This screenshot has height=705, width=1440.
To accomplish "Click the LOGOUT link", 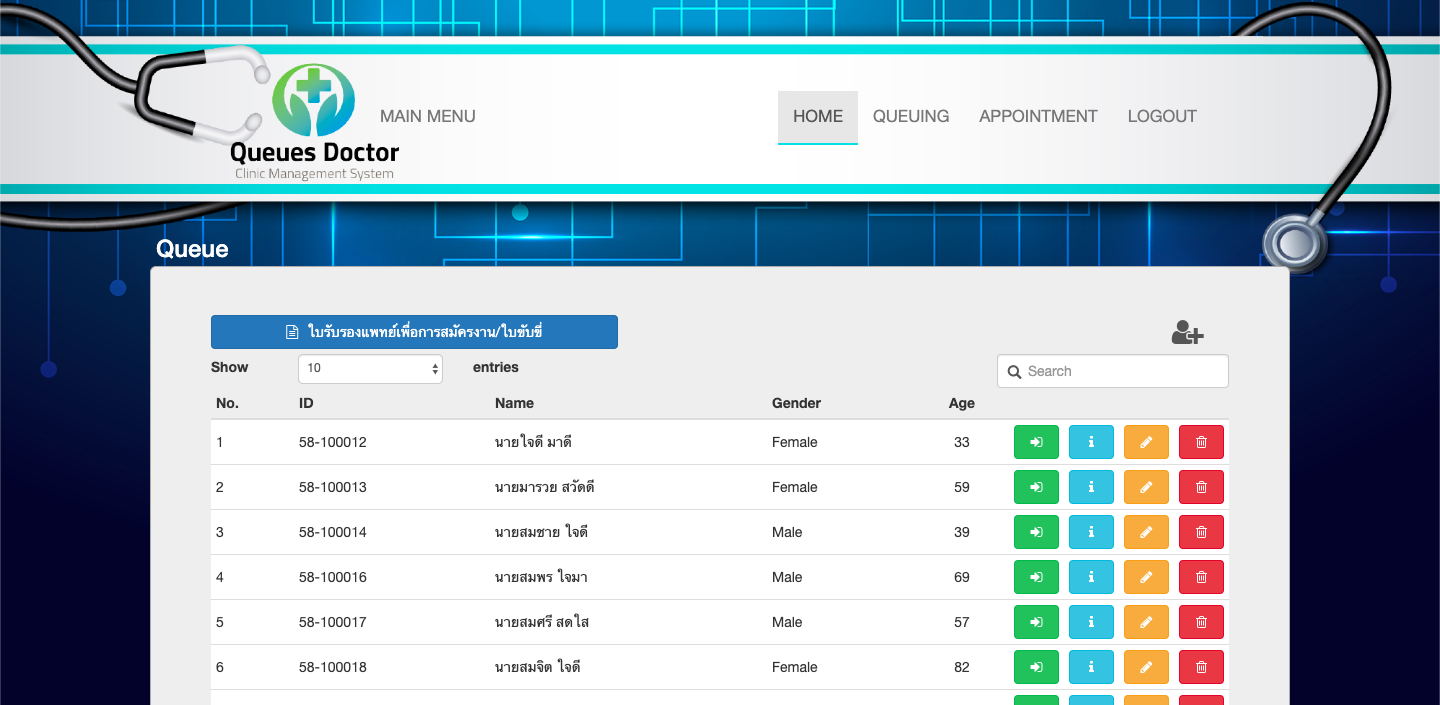I will coord(1162,116).
